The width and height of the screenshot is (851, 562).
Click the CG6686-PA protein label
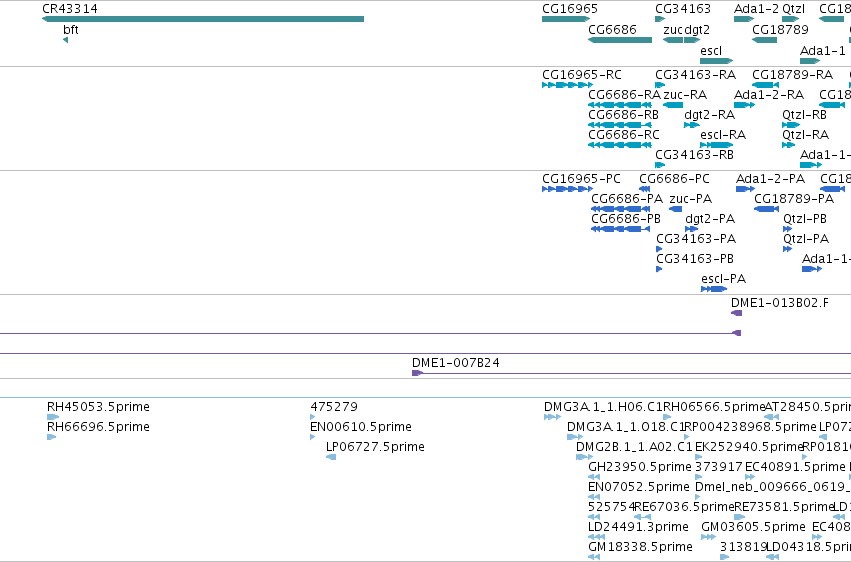(x=627, y=199)
